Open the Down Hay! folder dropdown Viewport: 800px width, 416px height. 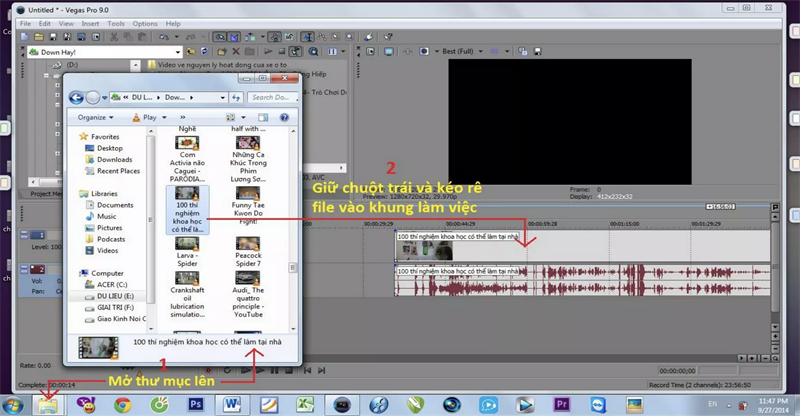coord(178,52)
